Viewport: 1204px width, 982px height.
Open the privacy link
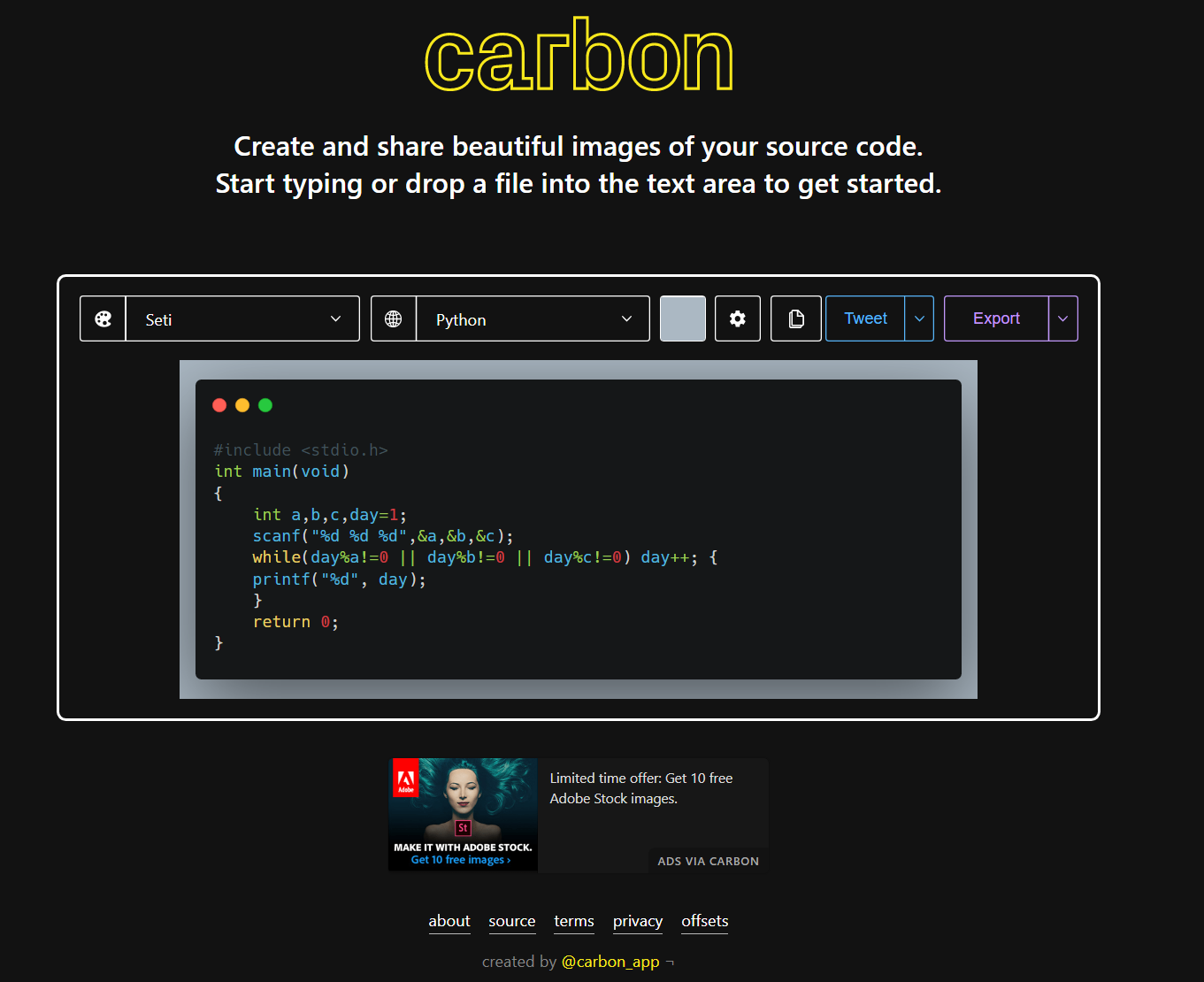point(638,921)
